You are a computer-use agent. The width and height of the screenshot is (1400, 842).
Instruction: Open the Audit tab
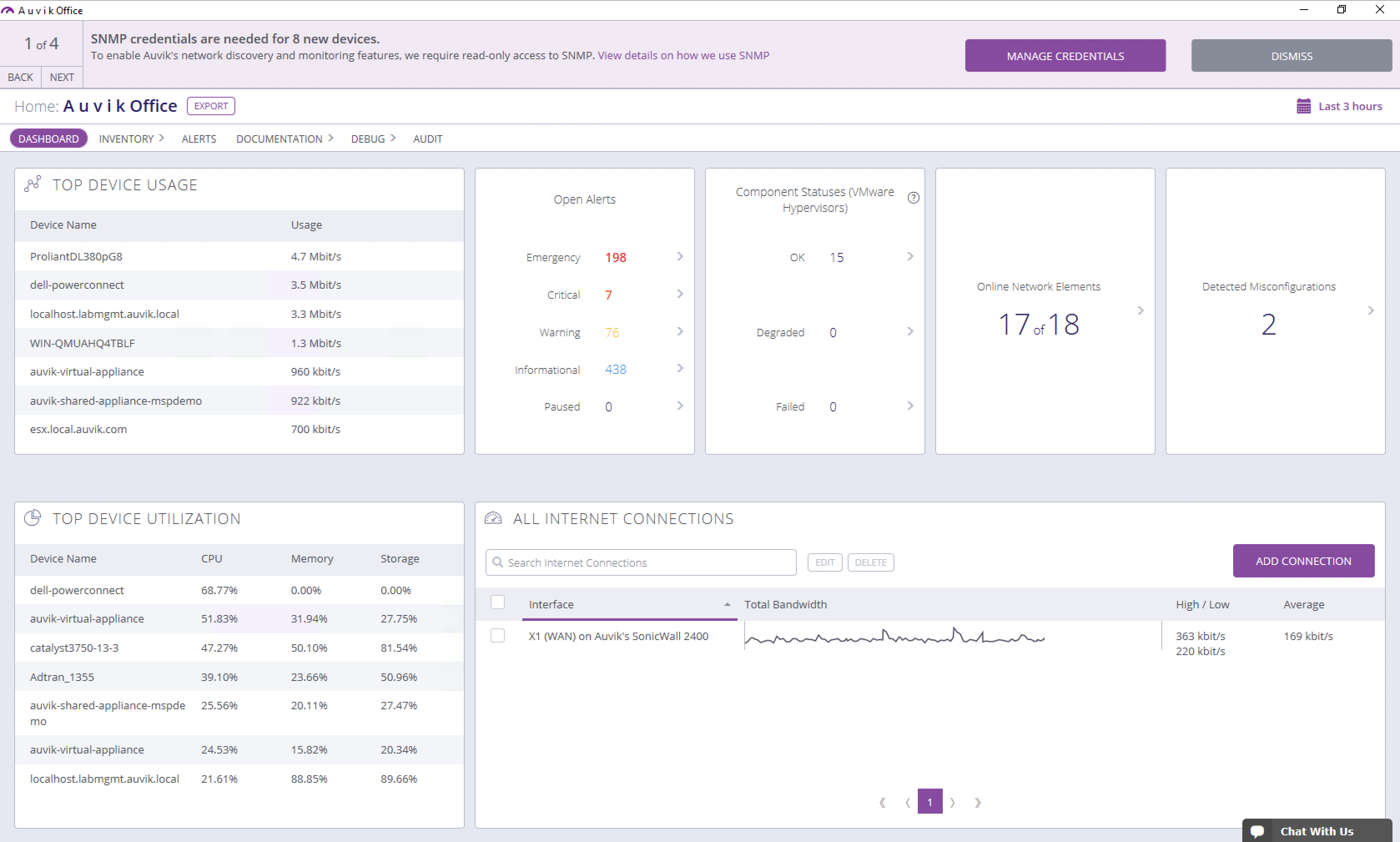[x=427, y=139]
